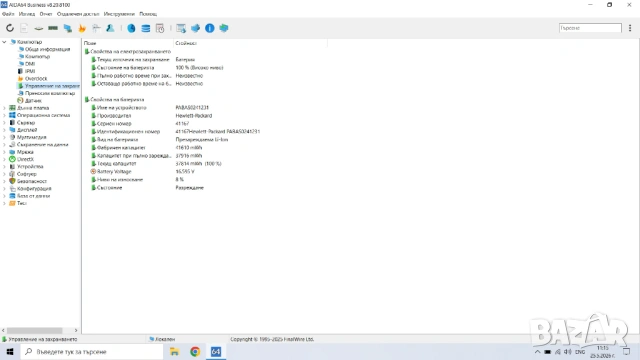Image resolution: width=640 pixels, height=360 pixels.
Task: Click inside the AIDA64 search field
Action: [x=590, y=28]
